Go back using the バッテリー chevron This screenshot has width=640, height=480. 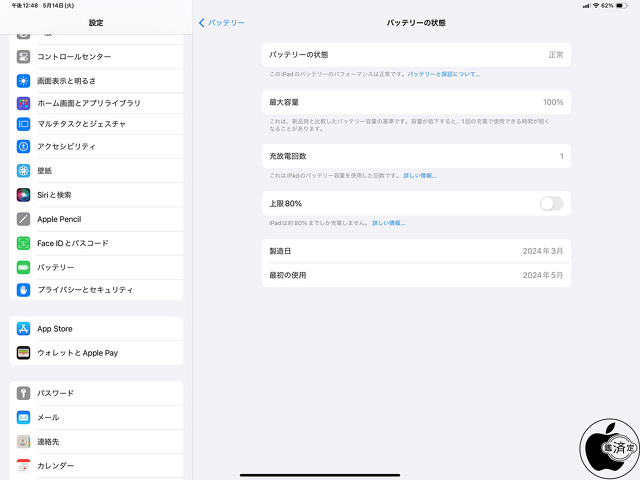222,23
